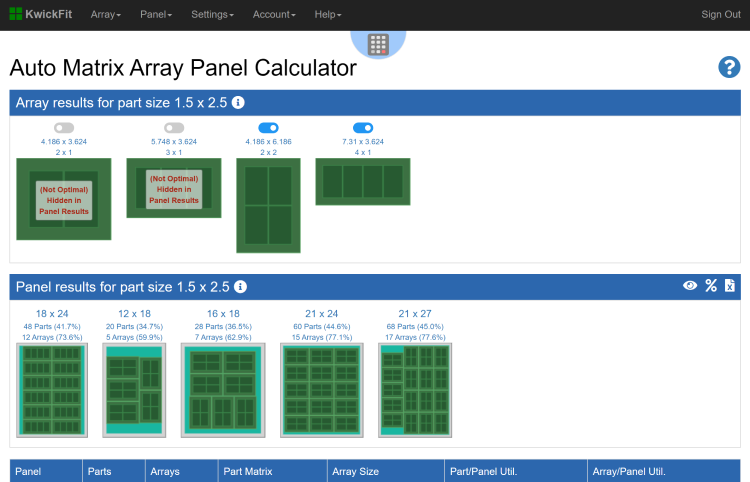Click the KwickFit logo icon
The image size is (750, 482).
16,15
